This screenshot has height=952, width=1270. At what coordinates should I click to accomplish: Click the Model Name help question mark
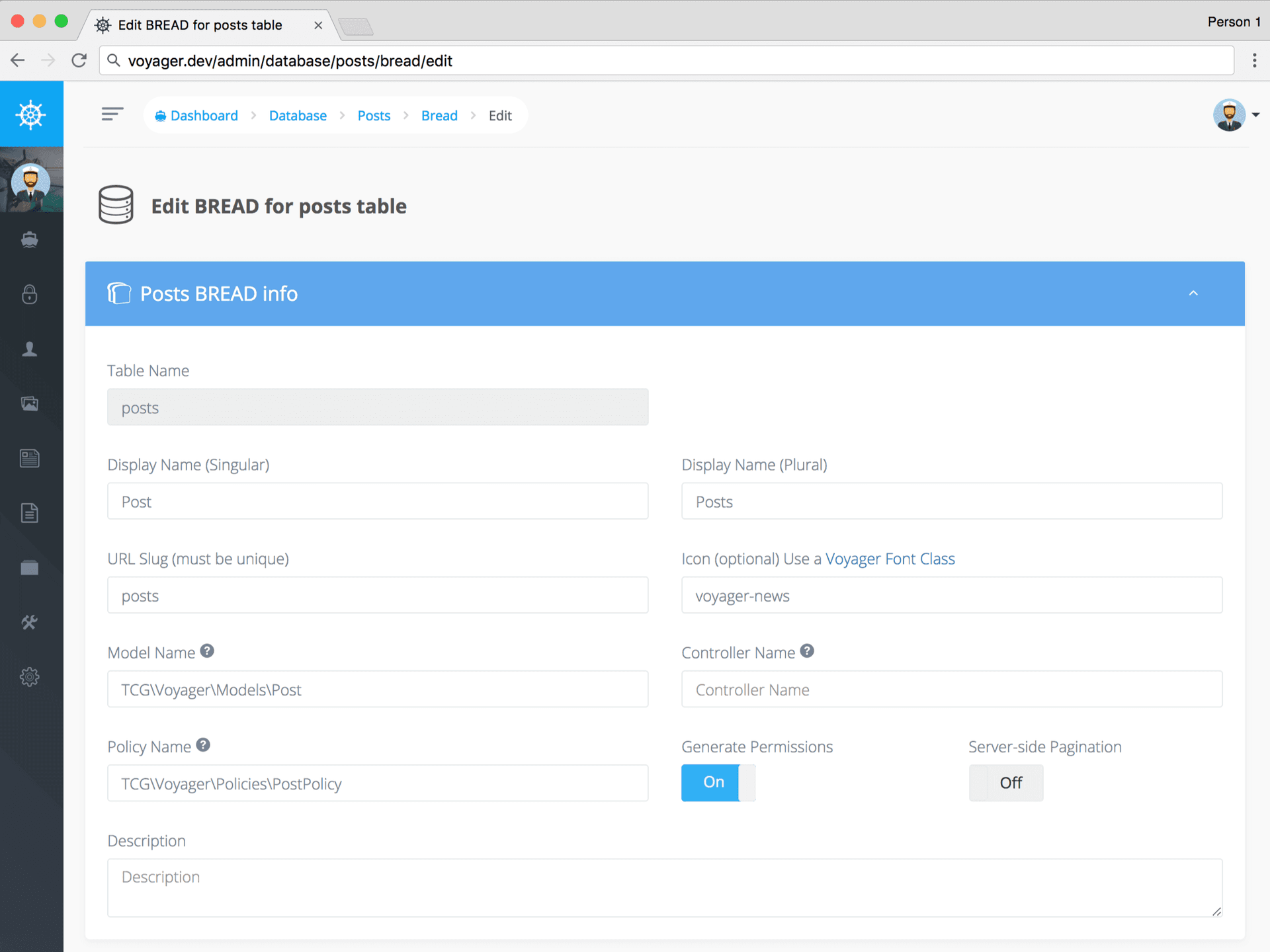click(x=207, y=650)
